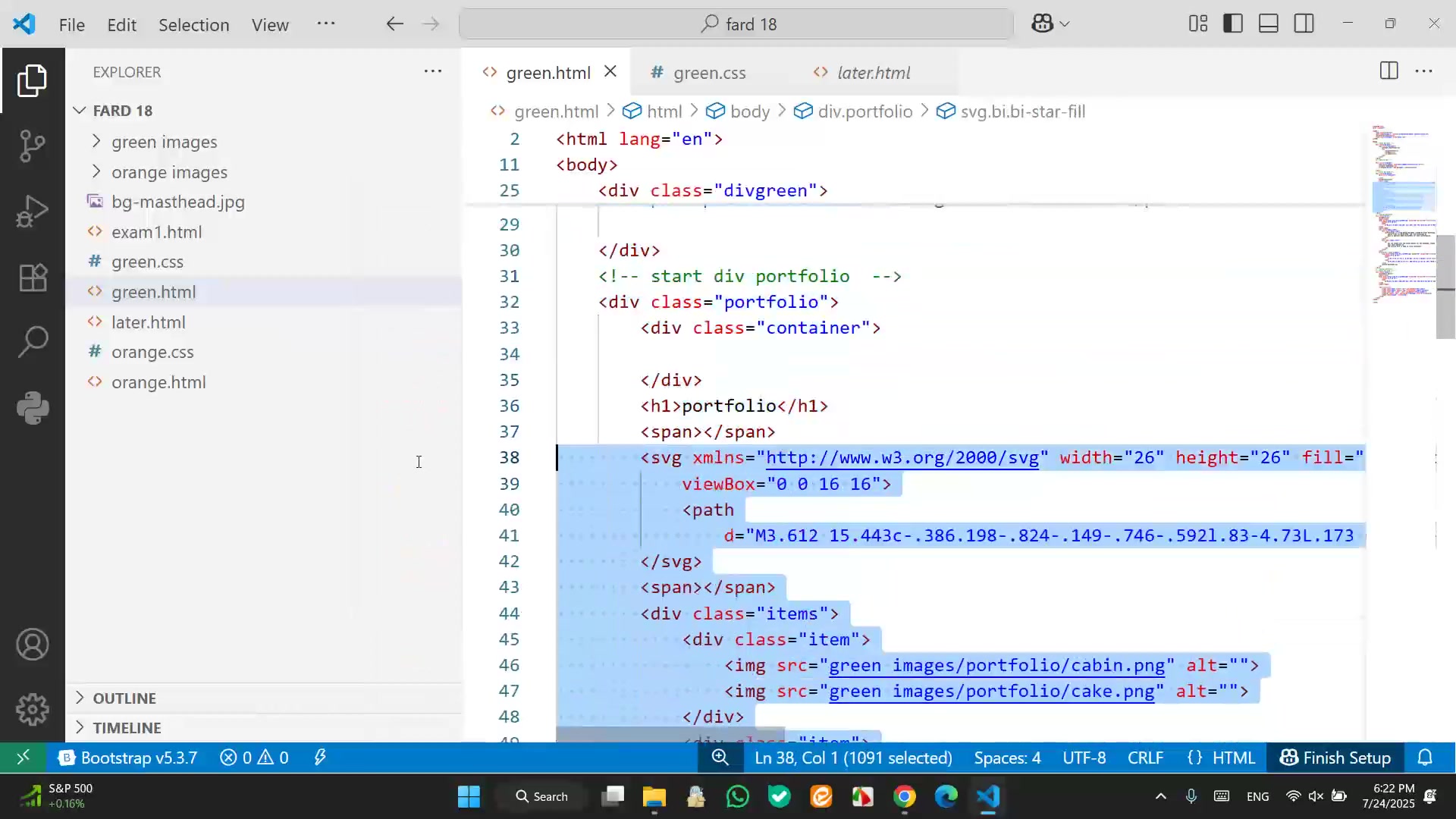Expand the TIMELINE section
The width and height of the screenshot is (1456, 819).
pyautogui.click(x=127, y=727)
